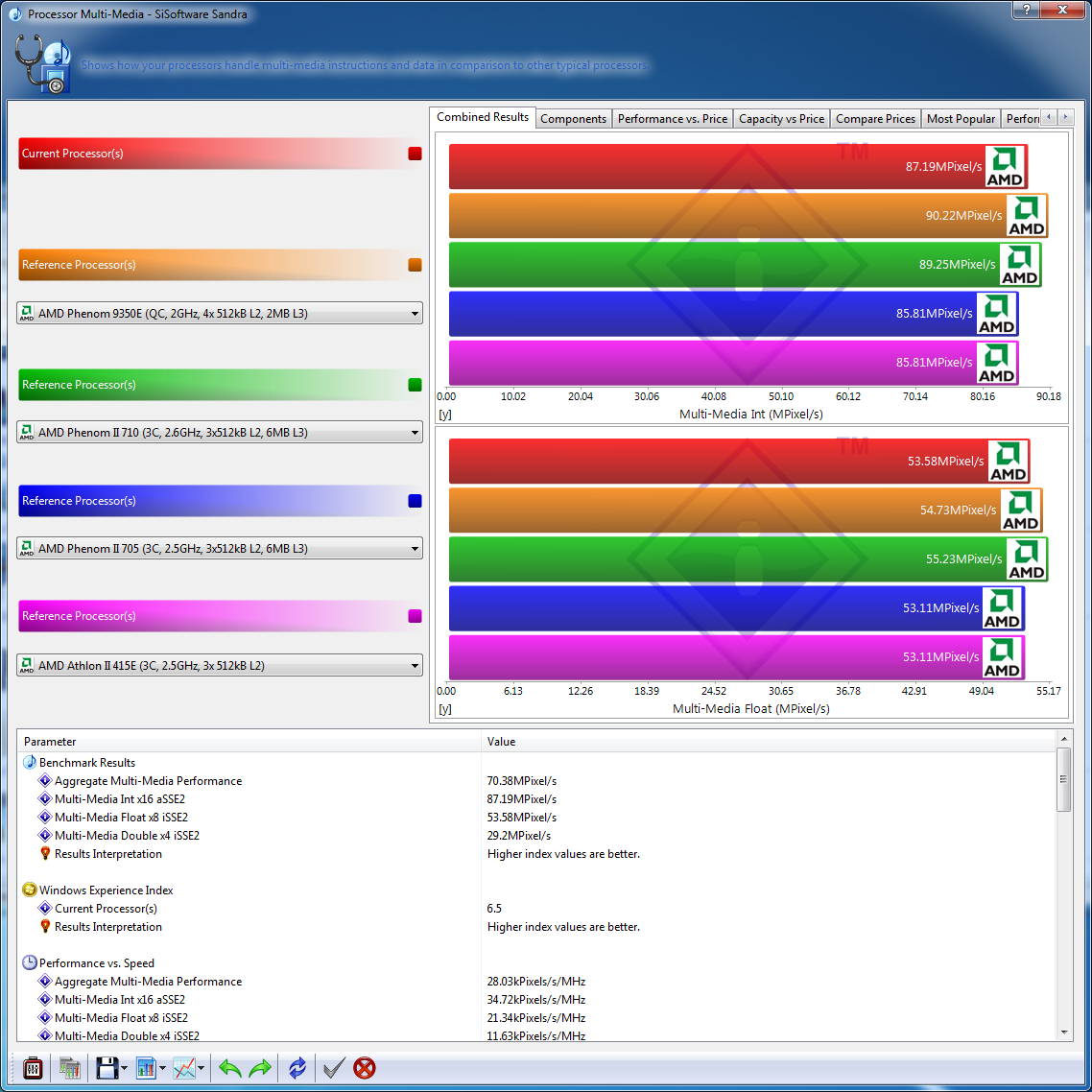
Task: Open the AMD Athlon II 415E processor dropdown
Action: coord(220,666)
